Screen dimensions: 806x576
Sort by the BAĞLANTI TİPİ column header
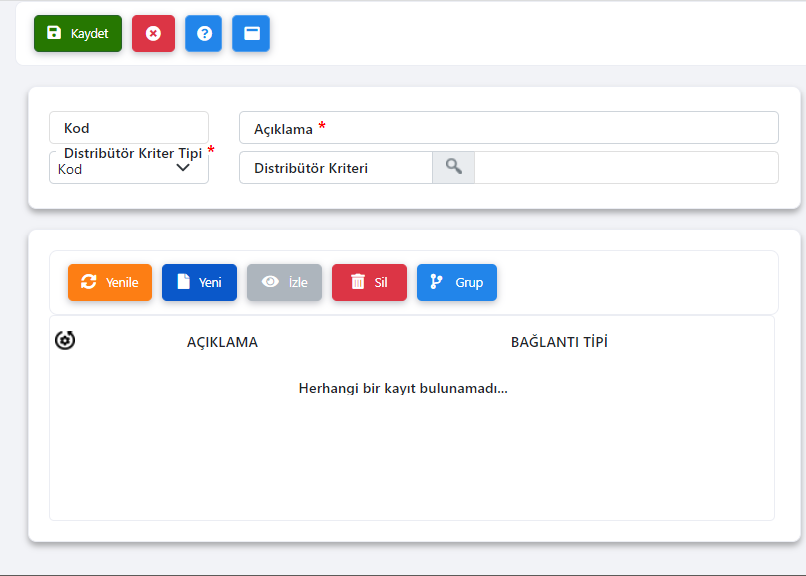point(559,342)
